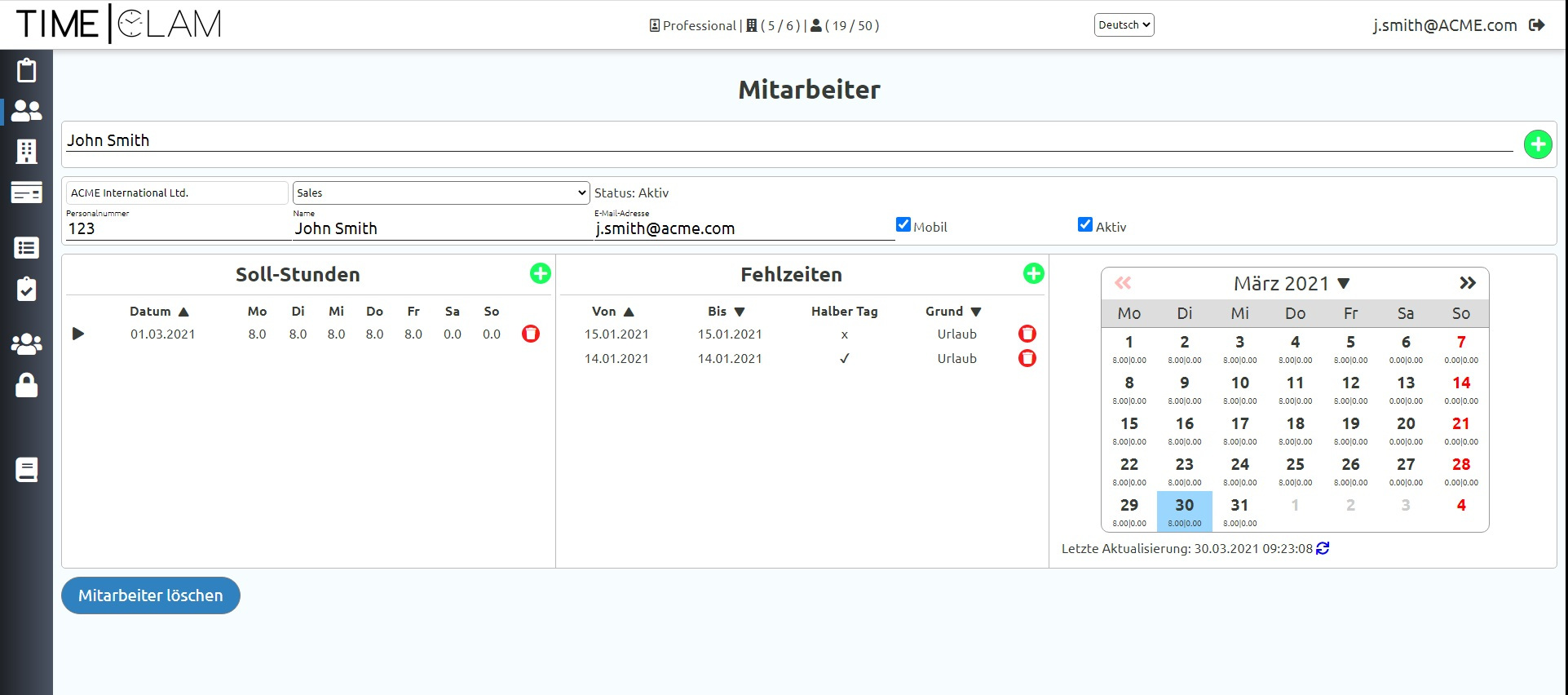Go to next month in calendar
1568x695 pixels.
(x=1468, y=283)
